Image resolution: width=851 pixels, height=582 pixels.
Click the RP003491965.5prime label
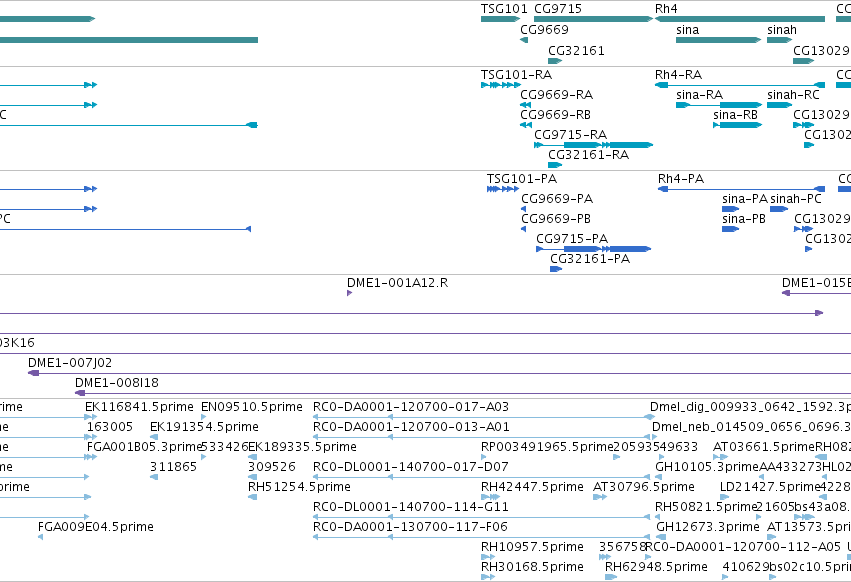coord(547,447)
